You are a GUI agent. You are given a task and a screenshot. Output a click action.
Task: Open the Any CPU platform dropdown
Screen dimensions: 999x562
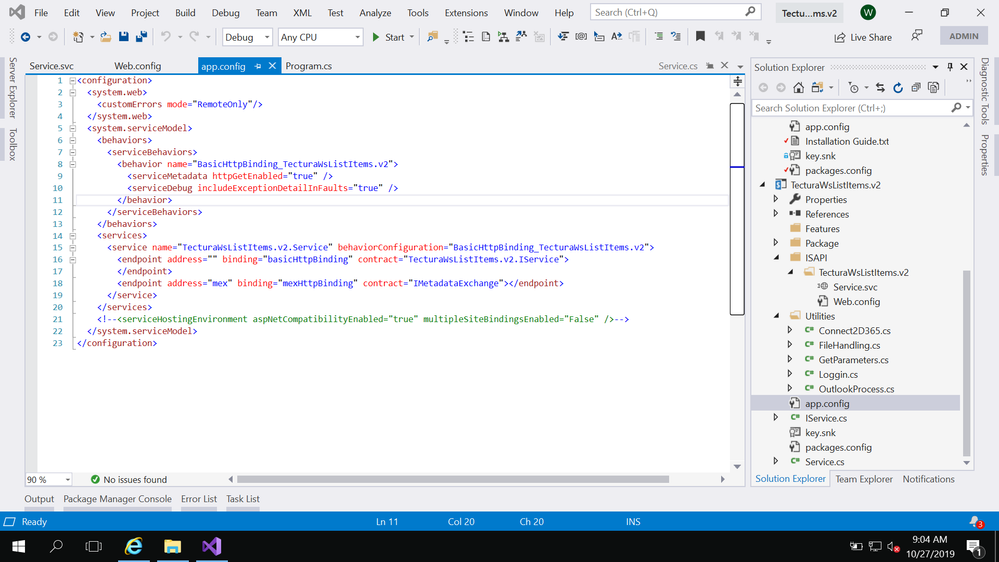(x=319, y=37)
